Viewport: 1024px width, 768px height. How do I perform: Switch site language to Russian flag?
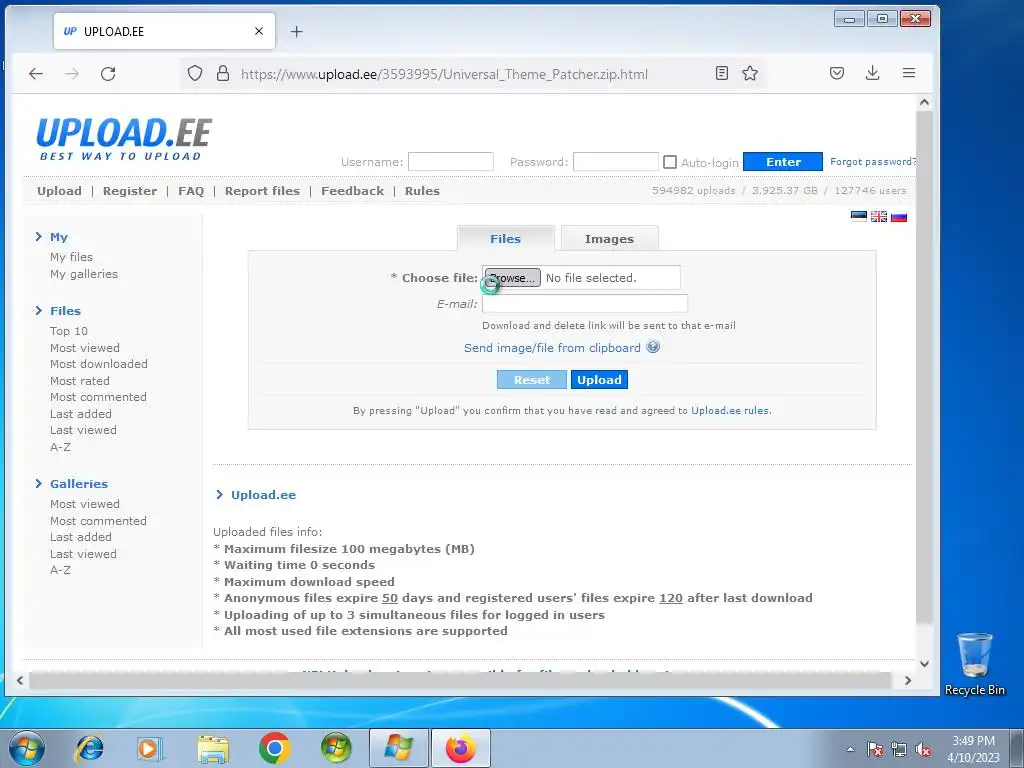point(899,216)
